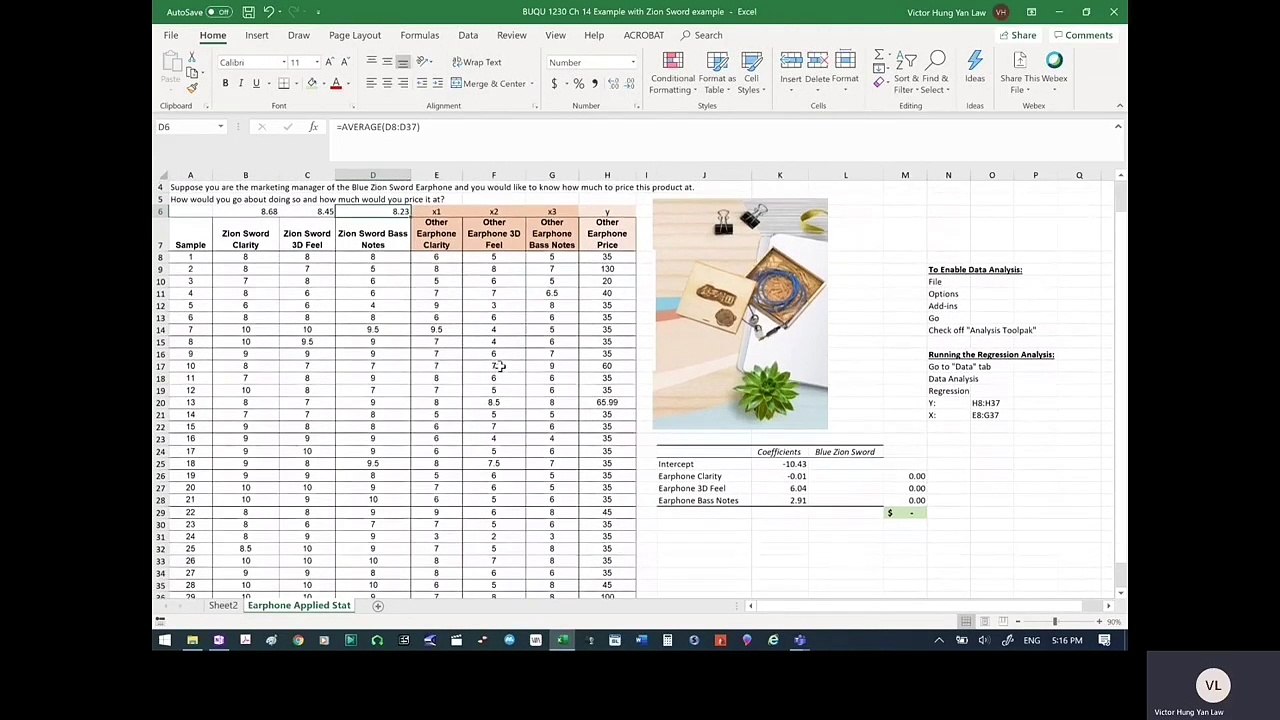Activate the Format Painter brush
Viewport: 1280px width, 720px height.
(191, 88)
